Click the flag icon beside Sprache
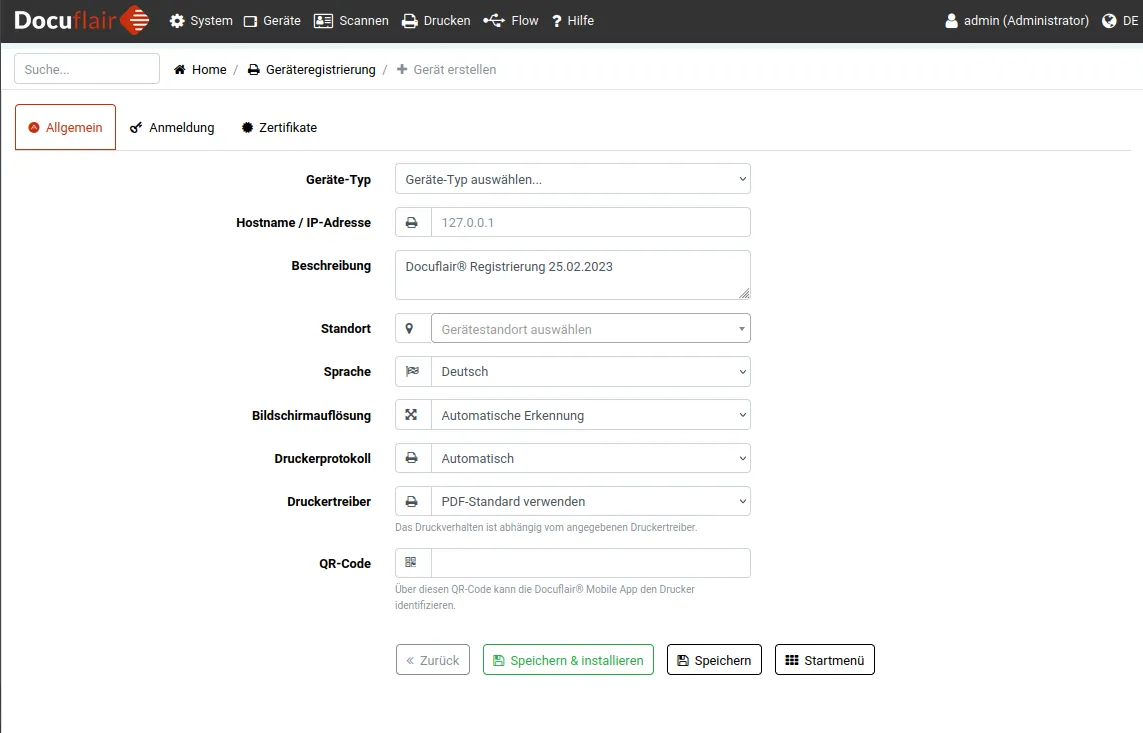This screenshot has width=1143, height=733. tap(411, 372)
